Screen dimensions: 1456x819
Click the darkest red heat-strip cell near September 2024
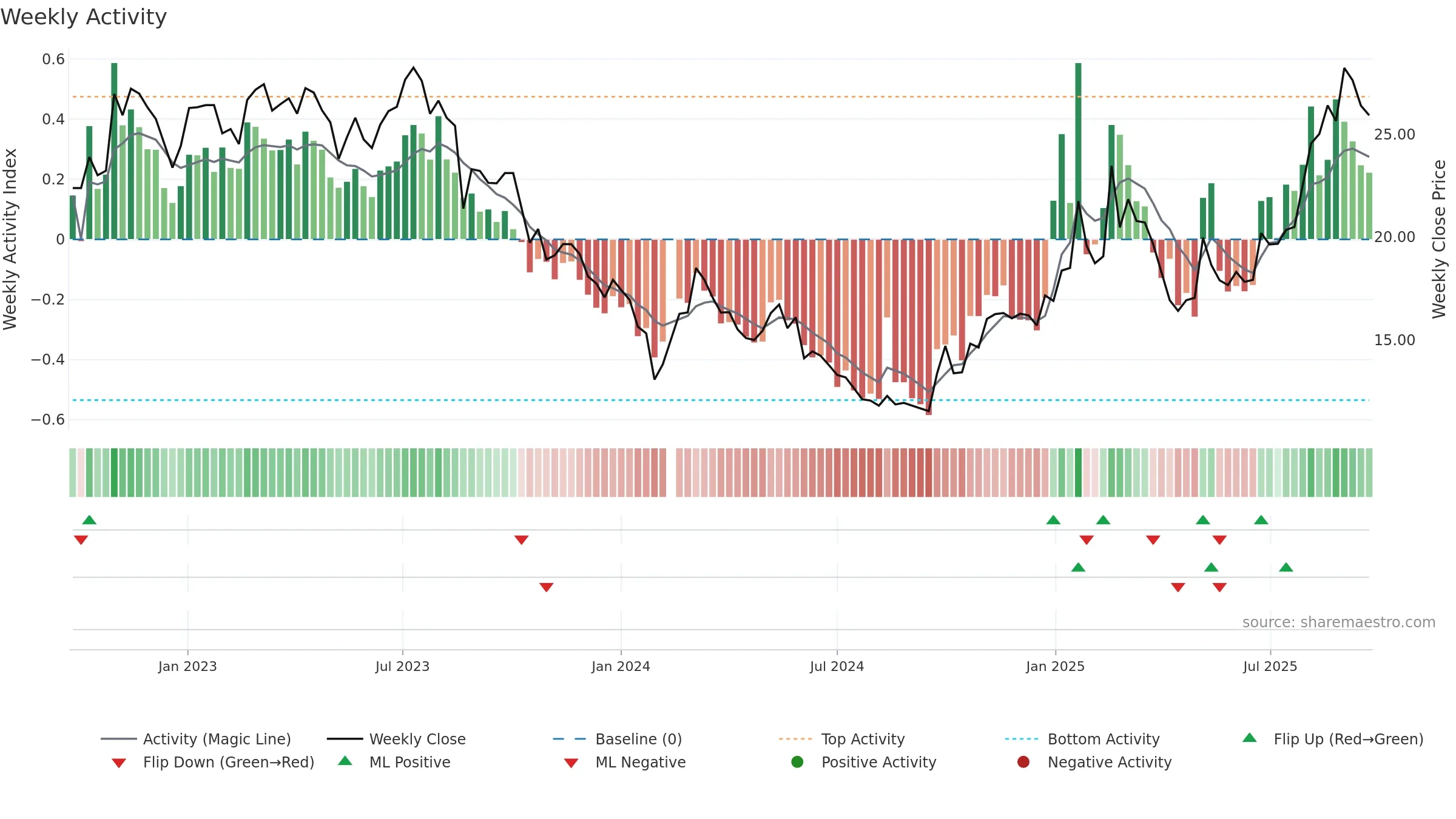point(929,473)
